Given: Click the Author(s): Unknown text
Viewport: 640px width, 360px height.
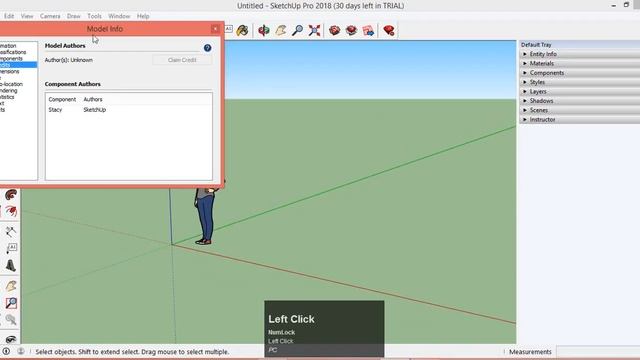Looking at the screenshot, I should (69, 60).
